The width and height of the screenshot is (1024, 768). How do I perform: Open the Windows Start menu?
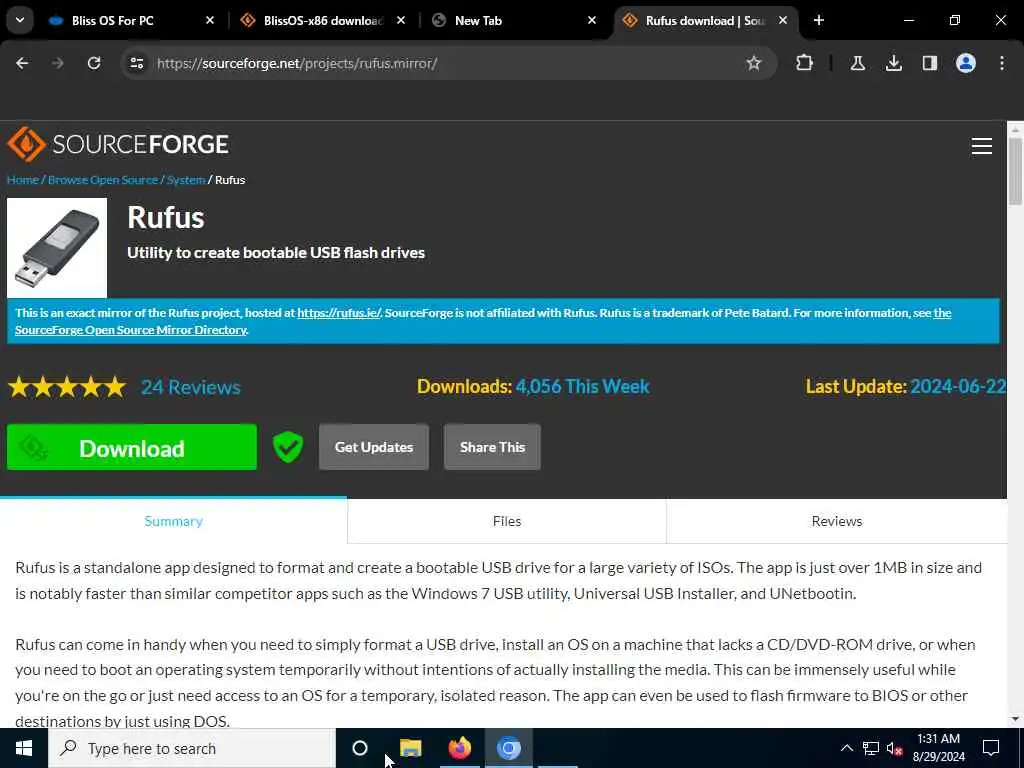[24, 748]
